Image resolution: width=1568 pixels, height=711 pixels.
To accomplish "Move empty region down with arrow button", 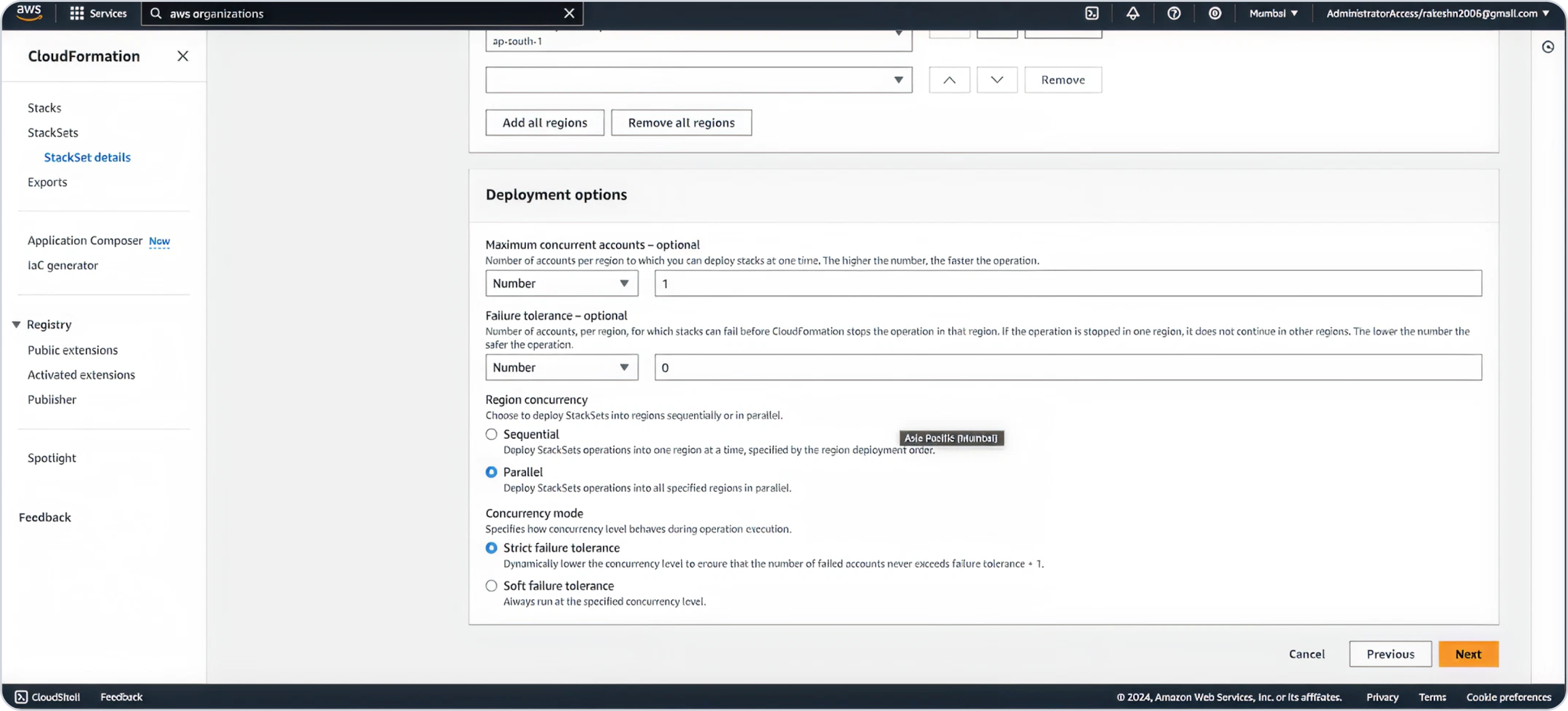I will [996, 80].
